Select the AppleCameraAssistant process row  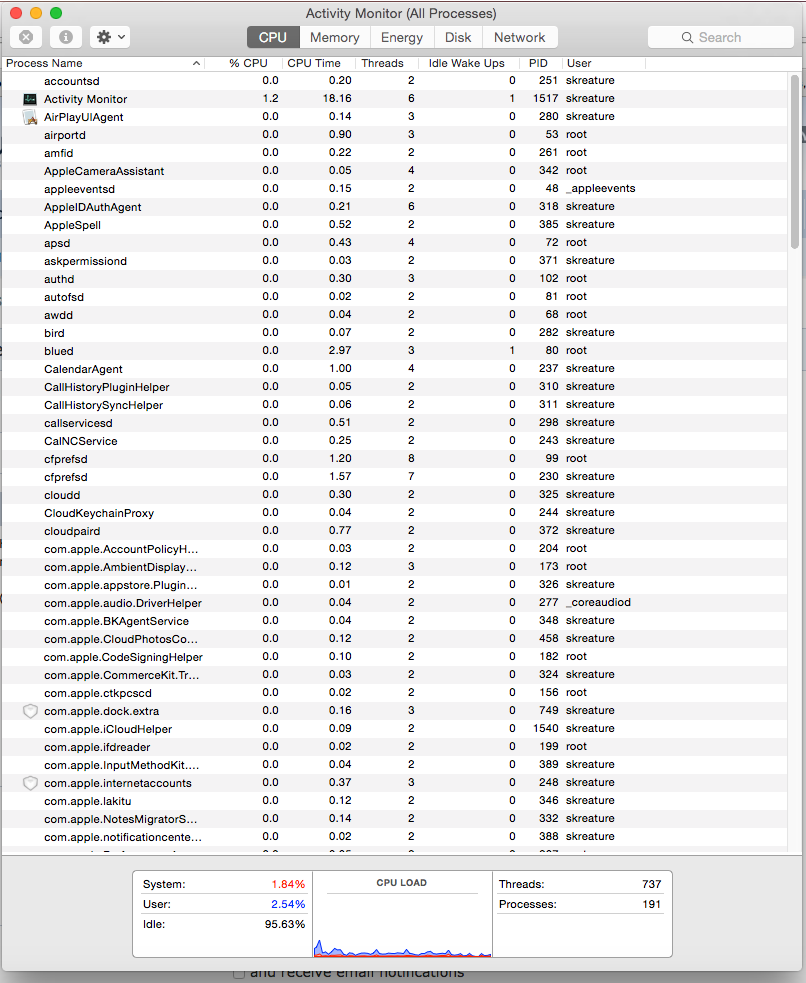pos(395,171)
